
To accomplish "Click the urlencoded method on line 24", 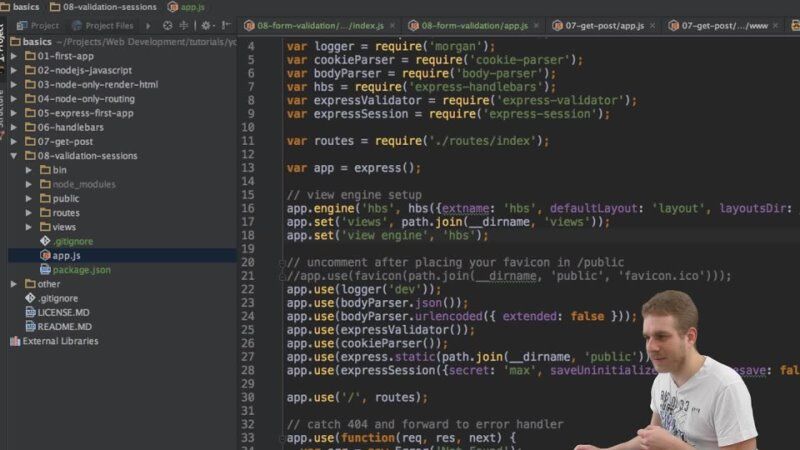I will [x=448, y=316].
